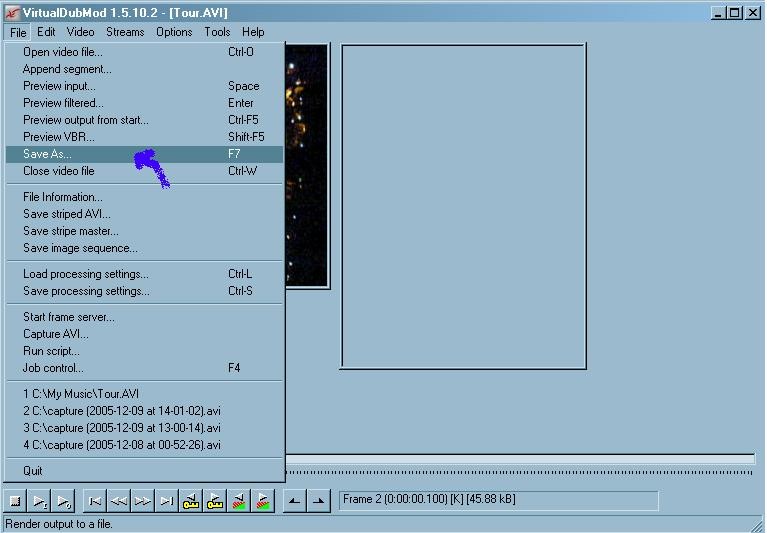
Task: Choose Preview filtered... entry
Action: pos(145,103)
